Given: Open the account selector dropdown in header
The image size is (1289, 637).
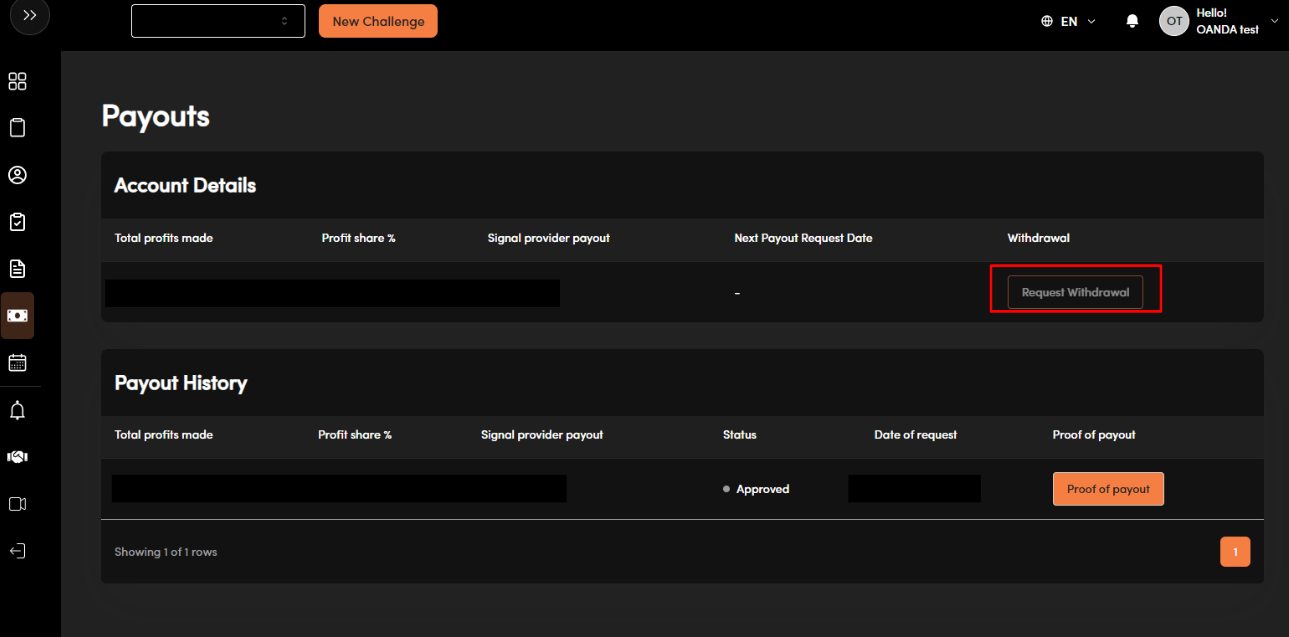Looking at the screenshot, I should (218, 21).
